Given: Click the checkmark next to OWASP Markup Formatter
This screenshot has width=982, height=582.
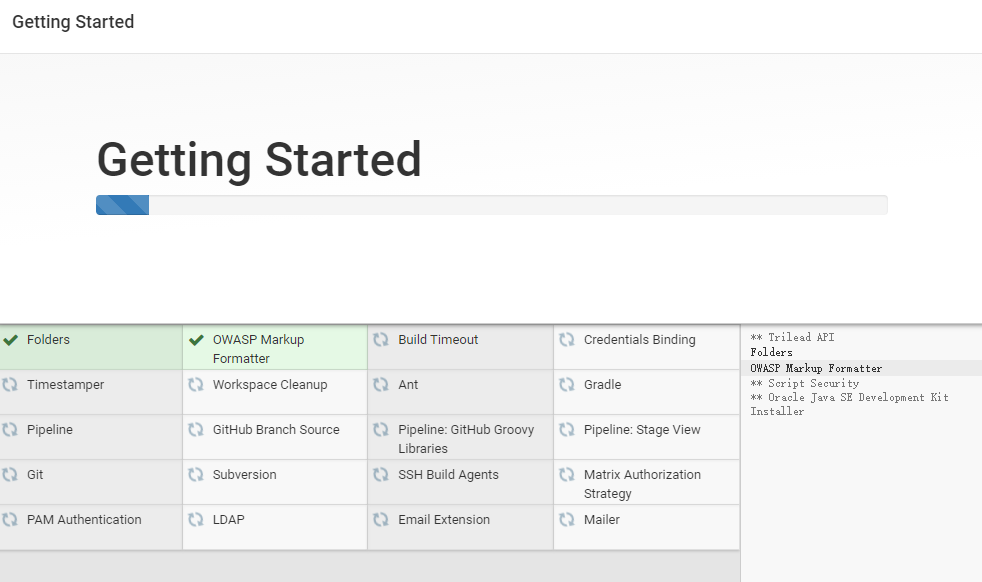Looking at the screenshot, I should 196,340.
